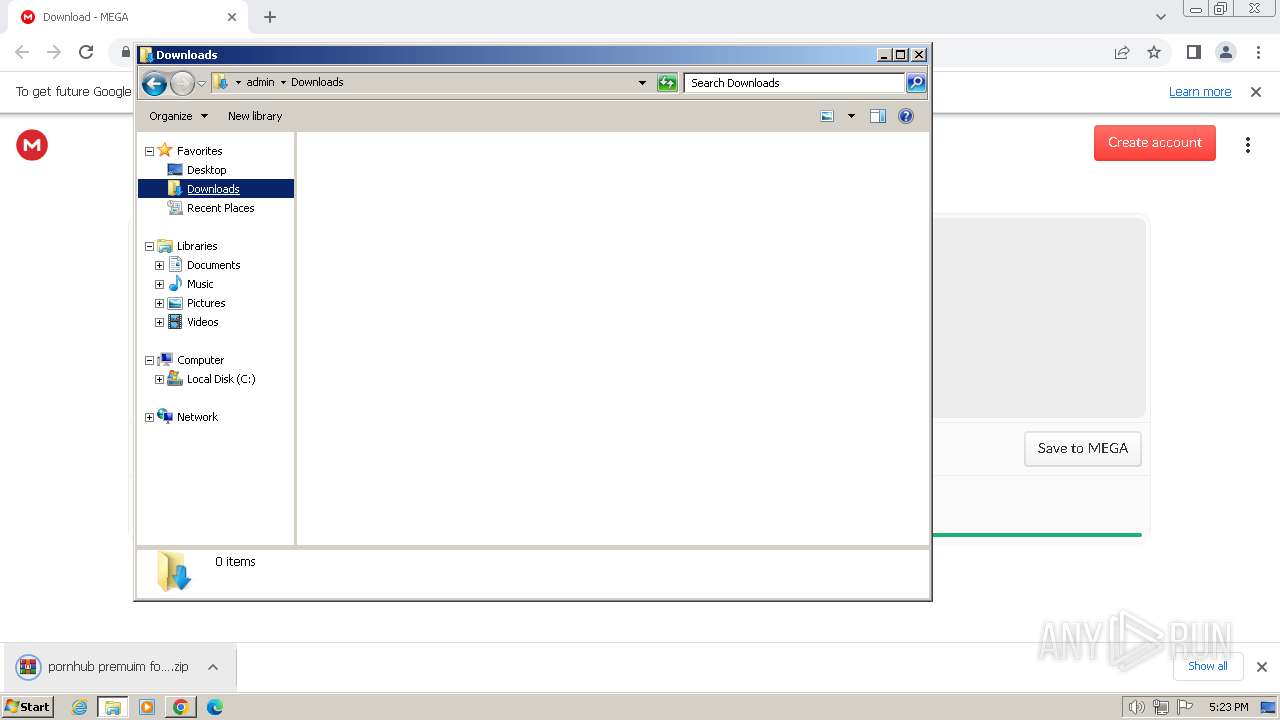The width and height of the screenshot is (1280, 720).
Task: Click the Libraries folder icon
Action: pos(165,246)
